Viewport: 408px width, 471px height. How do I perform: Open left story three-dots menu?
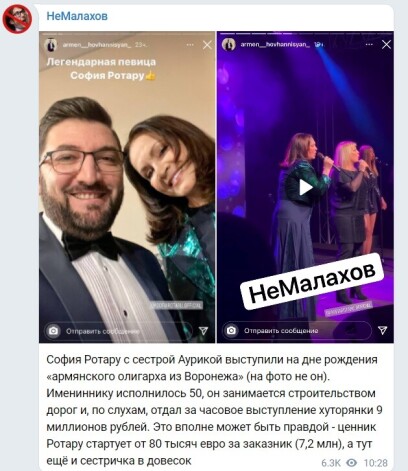[190, 45]
